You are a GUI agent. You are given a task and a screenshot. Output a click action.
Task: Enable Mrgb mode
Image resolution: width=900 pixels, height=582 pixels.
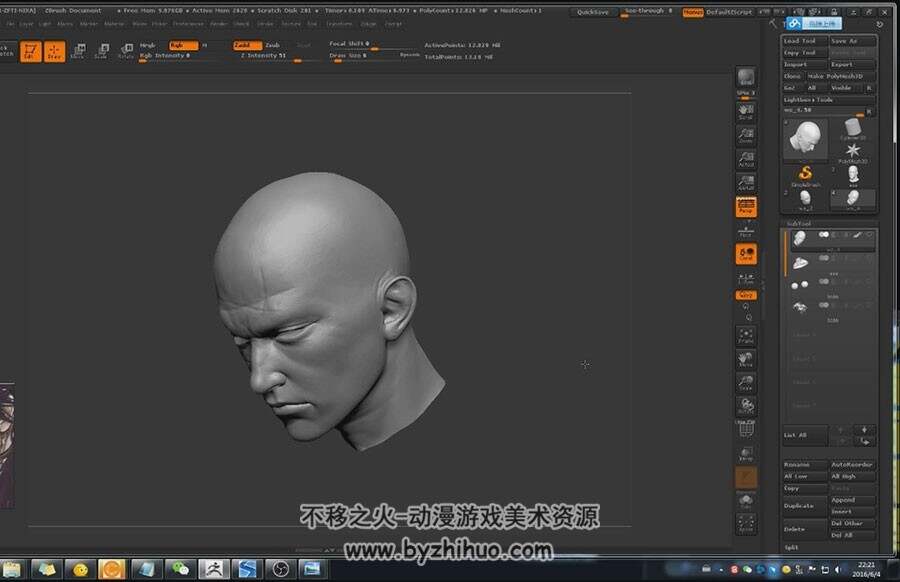coord(148,45)
